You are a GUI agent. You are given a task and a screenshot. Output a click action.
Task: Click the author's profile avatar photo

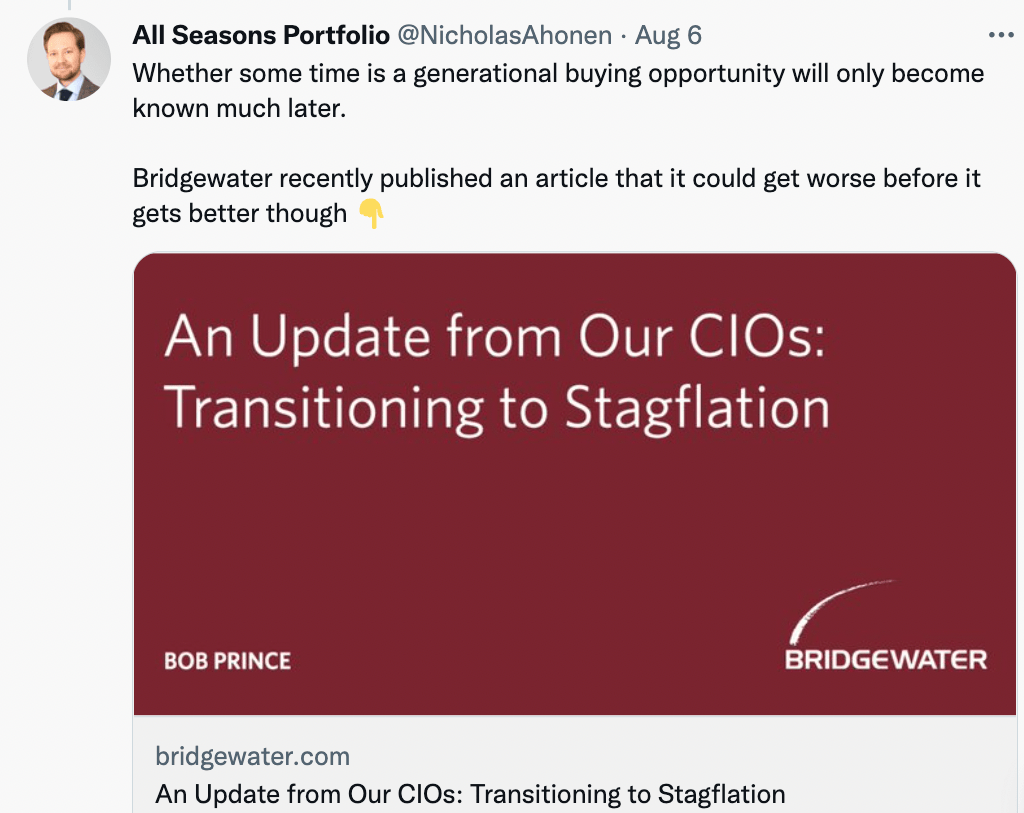[x=69, y=59]
